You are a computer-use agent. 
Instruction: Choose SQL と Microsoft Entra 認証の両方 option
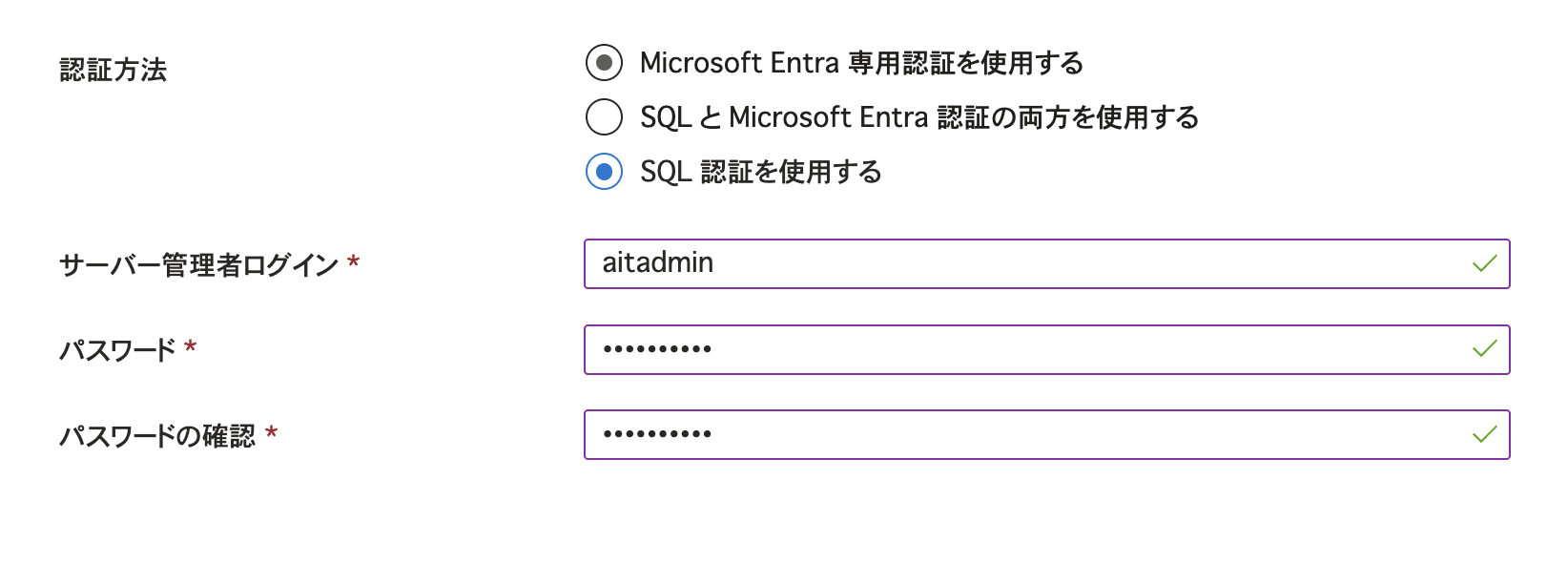pyautogui.click(x=603, y=117)
